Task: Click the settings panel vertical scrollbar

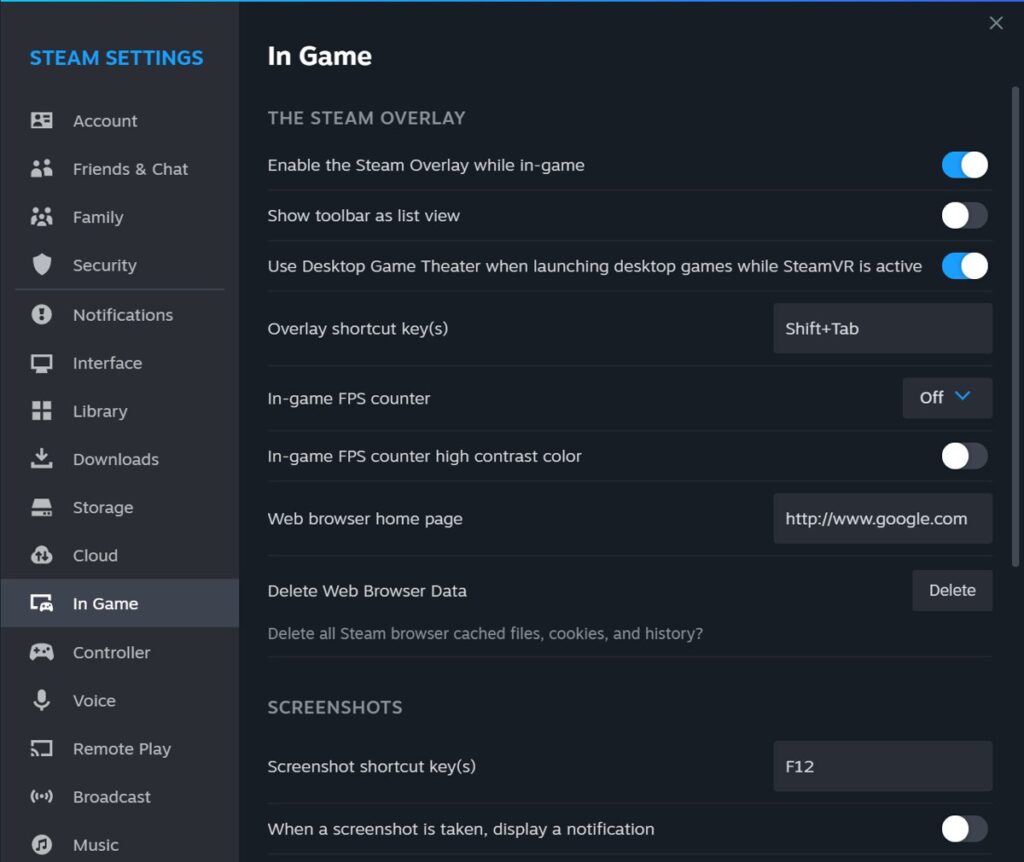Action: (x=1015, y=327)
